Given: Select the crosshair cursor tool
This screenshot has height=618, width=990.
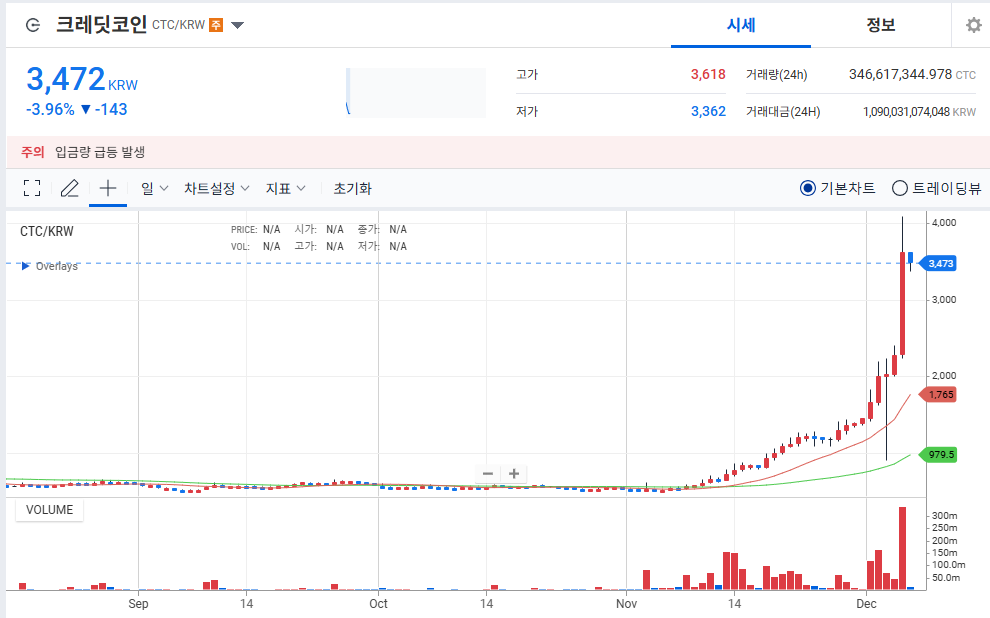Looking at the screenshot, I should pos(108,188).
